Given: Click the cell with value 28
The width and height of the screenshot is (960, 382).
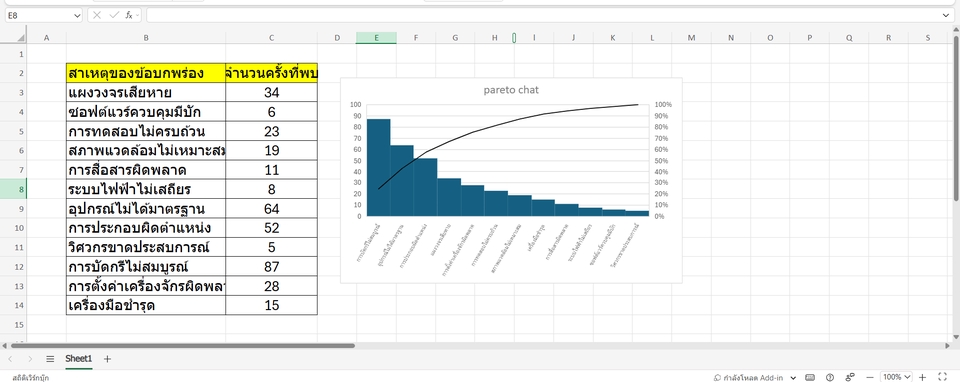Looking at the screenshot, I should [x=271, y=286].
